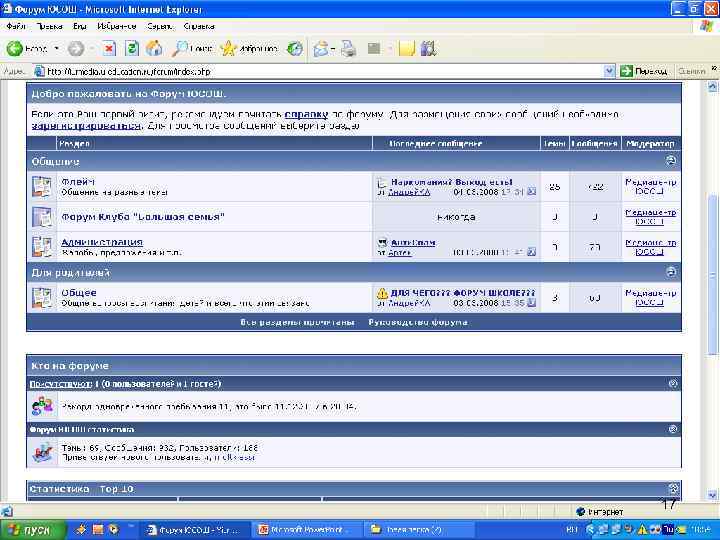Image resolution: width=720 pixels, height=540 pixels.
Task: Click warning icon beside ДЛЯ ЧЕГО??? post
Action: 382,293
